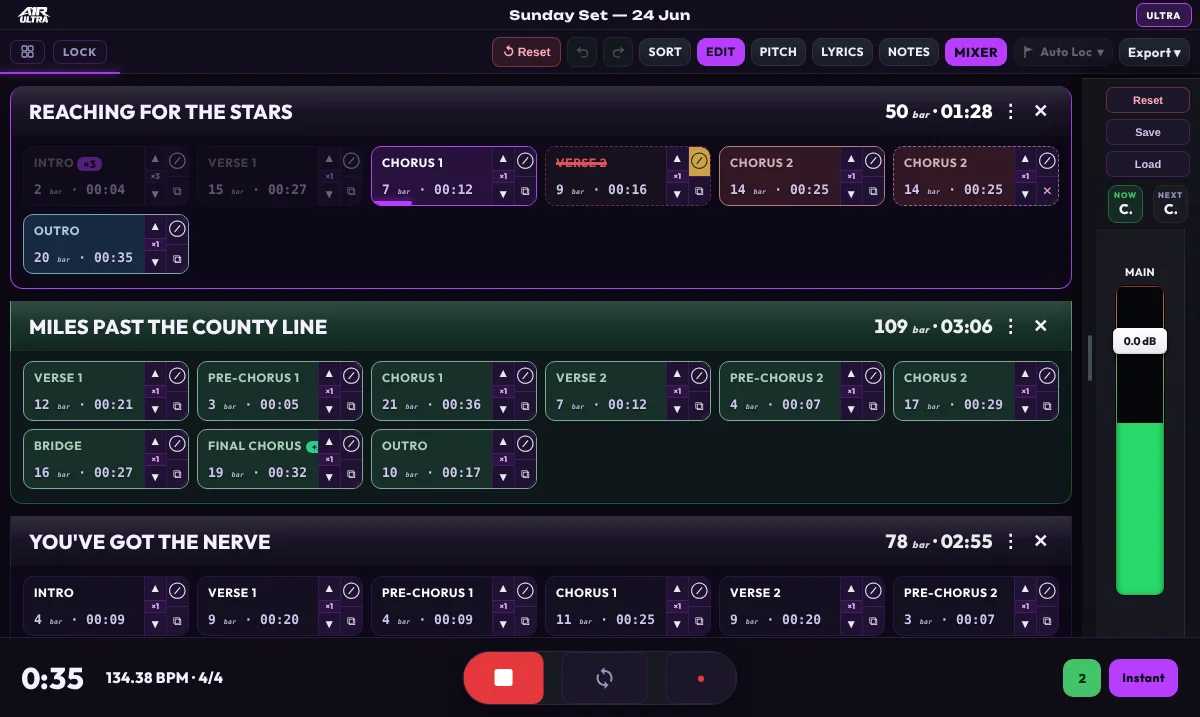This screenshot has width=1200, height=717.
Task: Open the grid view icon beside LOCK
Action: tap(27, 52)
